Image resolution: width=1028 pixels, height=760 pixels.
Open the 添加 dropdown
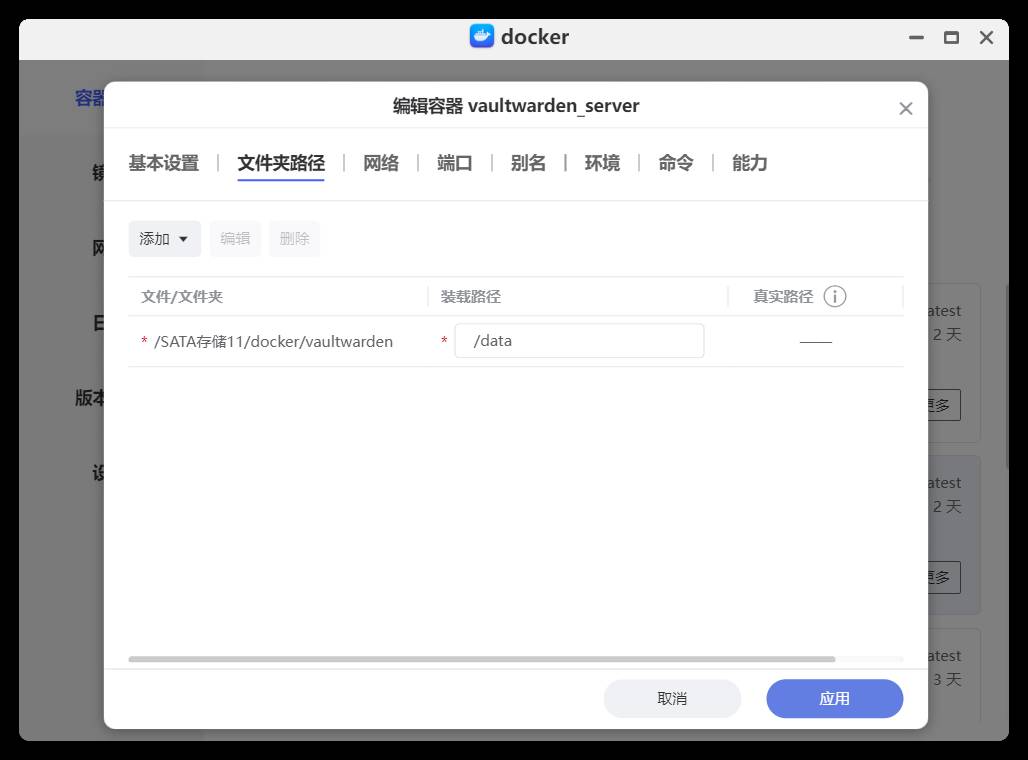pyautogui.click(x=165, y=239)
